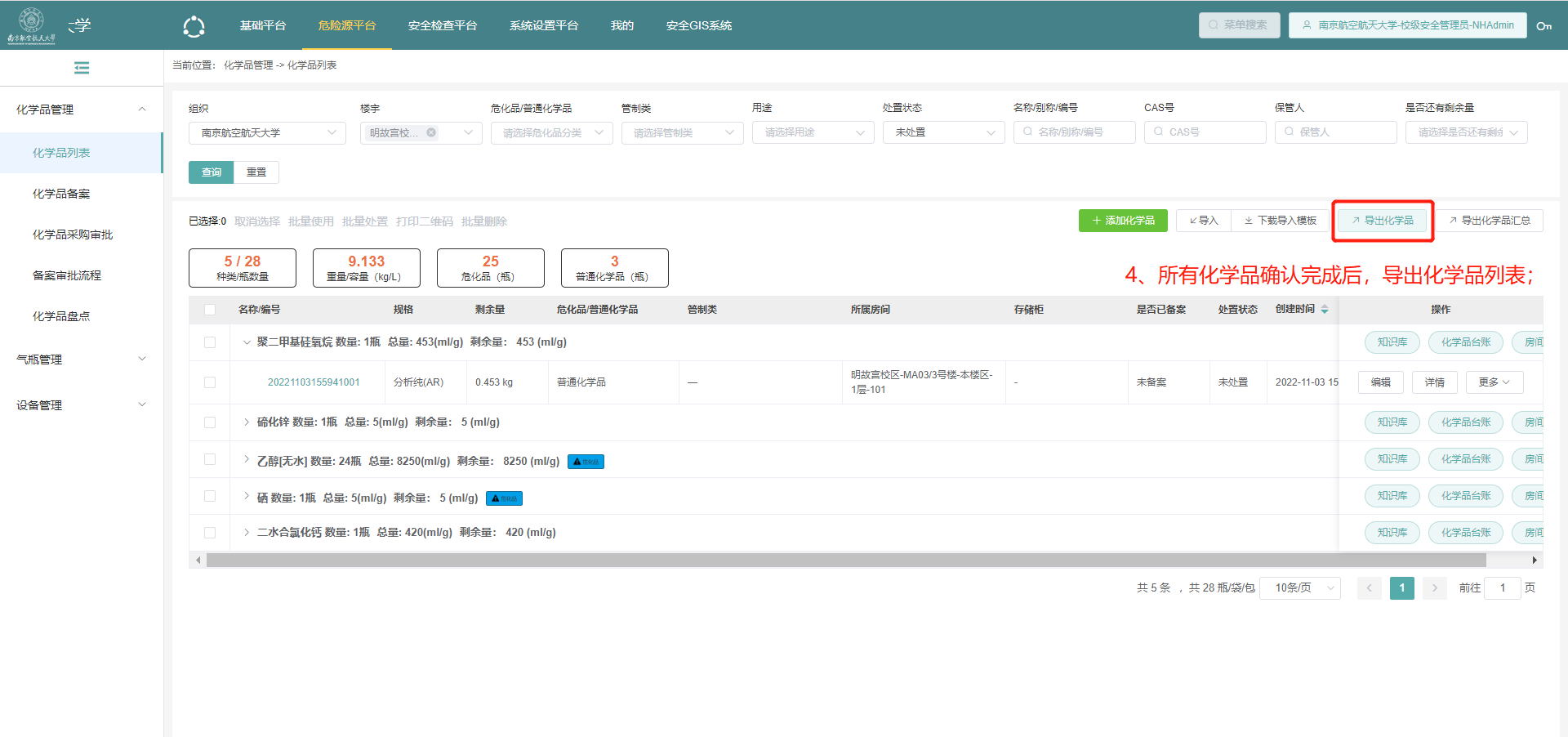Image resolution: width=1568 pixels, height=737 pixels.
Task: Click the horizontal table scrollbar
Action: (845, 560)
